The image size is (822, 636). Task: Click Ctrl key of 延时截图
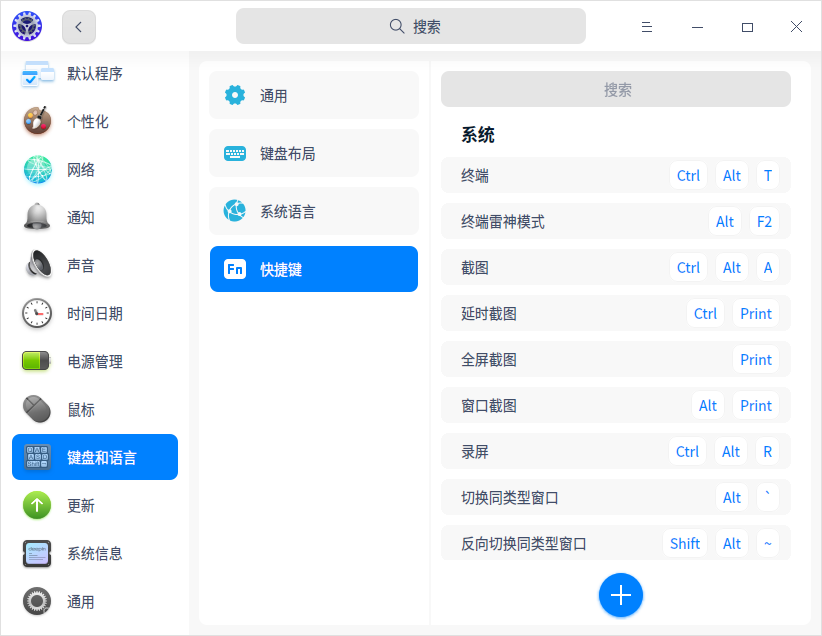pyautogui.click(x=705, y=314)
